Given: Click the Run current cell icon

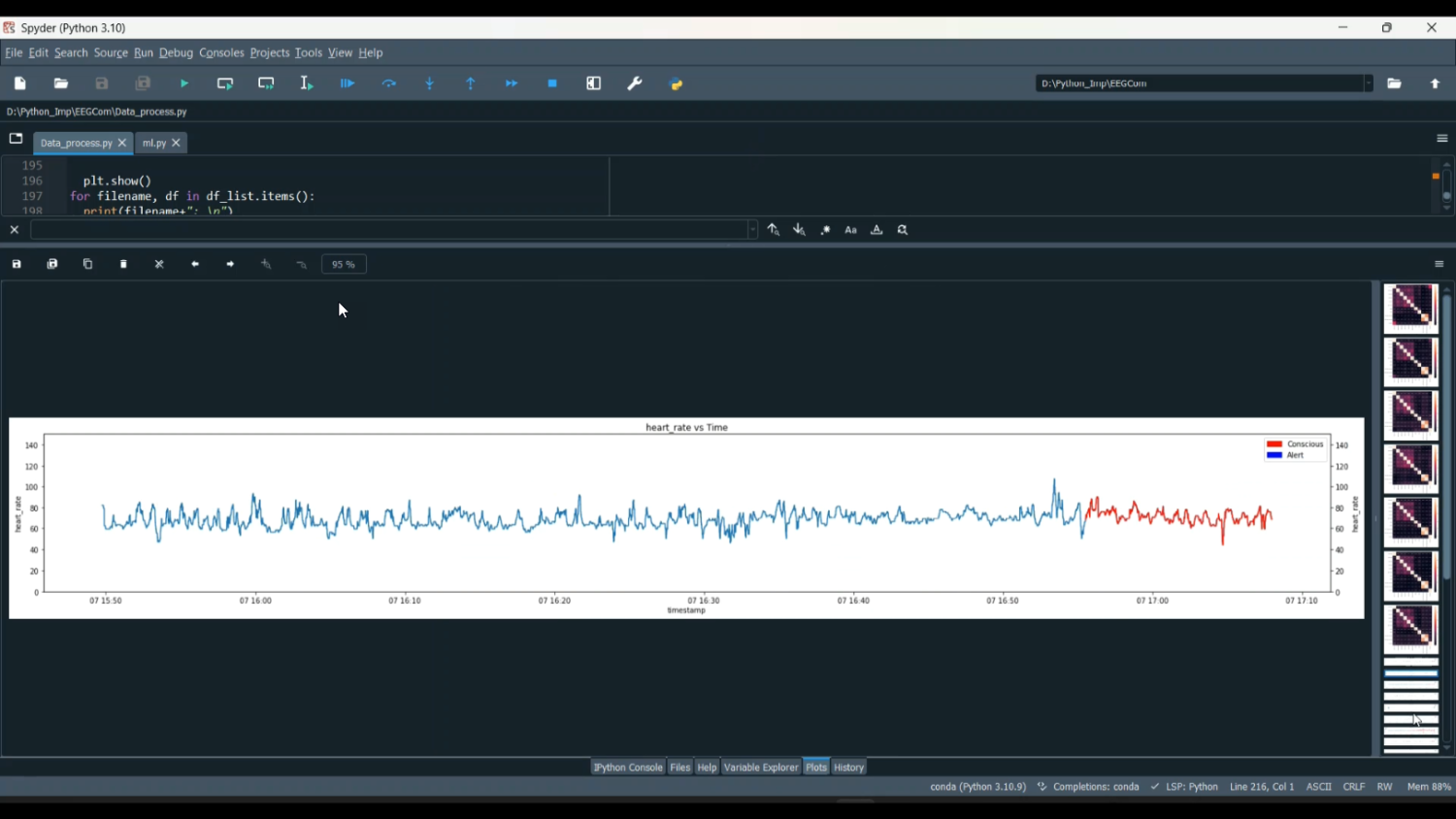Looking at the screenshot, I should [225, 84].
